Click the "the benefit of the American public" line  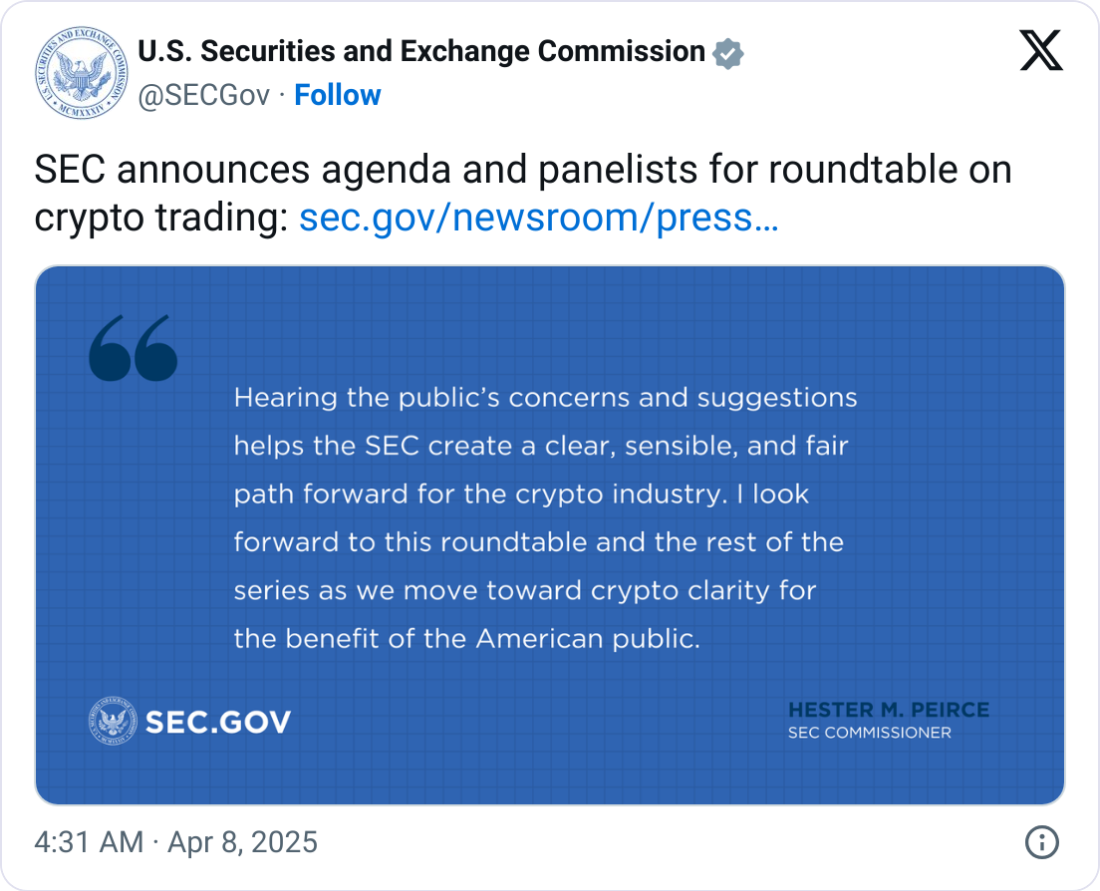466,638
